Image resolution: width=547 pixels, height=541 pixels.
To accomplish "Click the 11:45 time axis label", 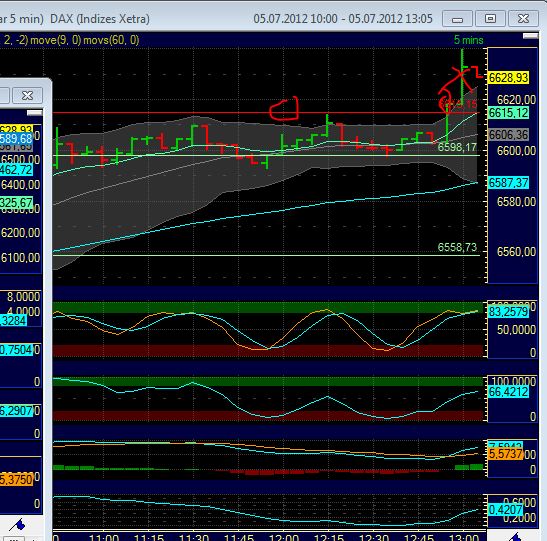I will [239, 537].
